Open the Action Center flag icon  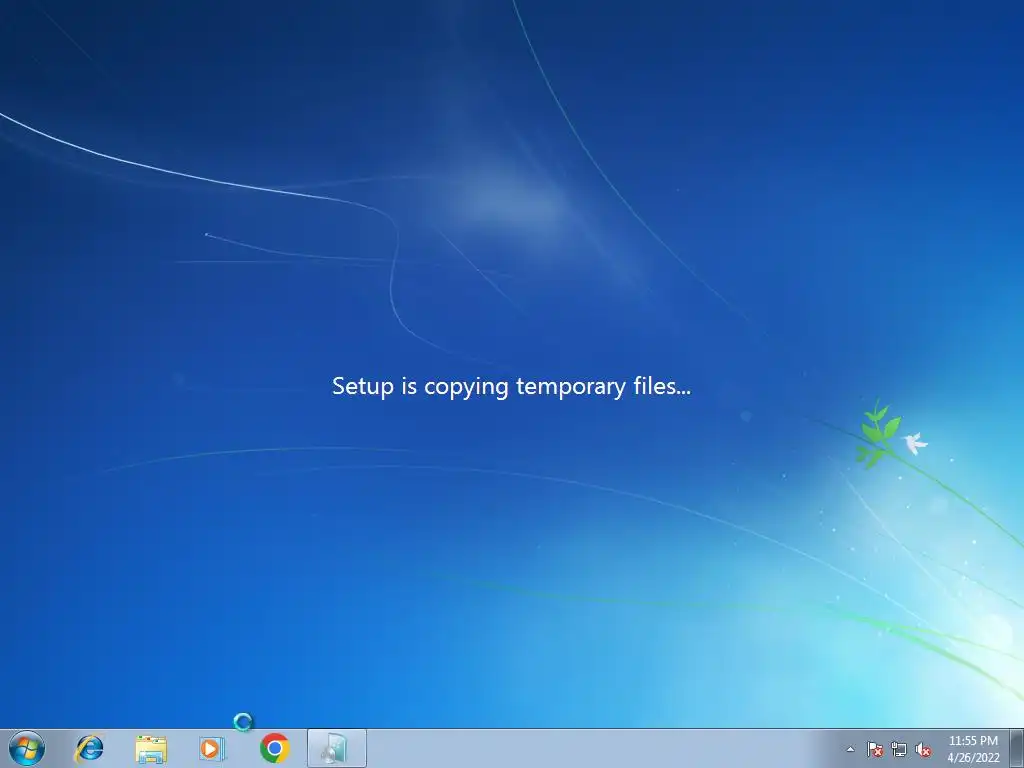coord(874,749)
